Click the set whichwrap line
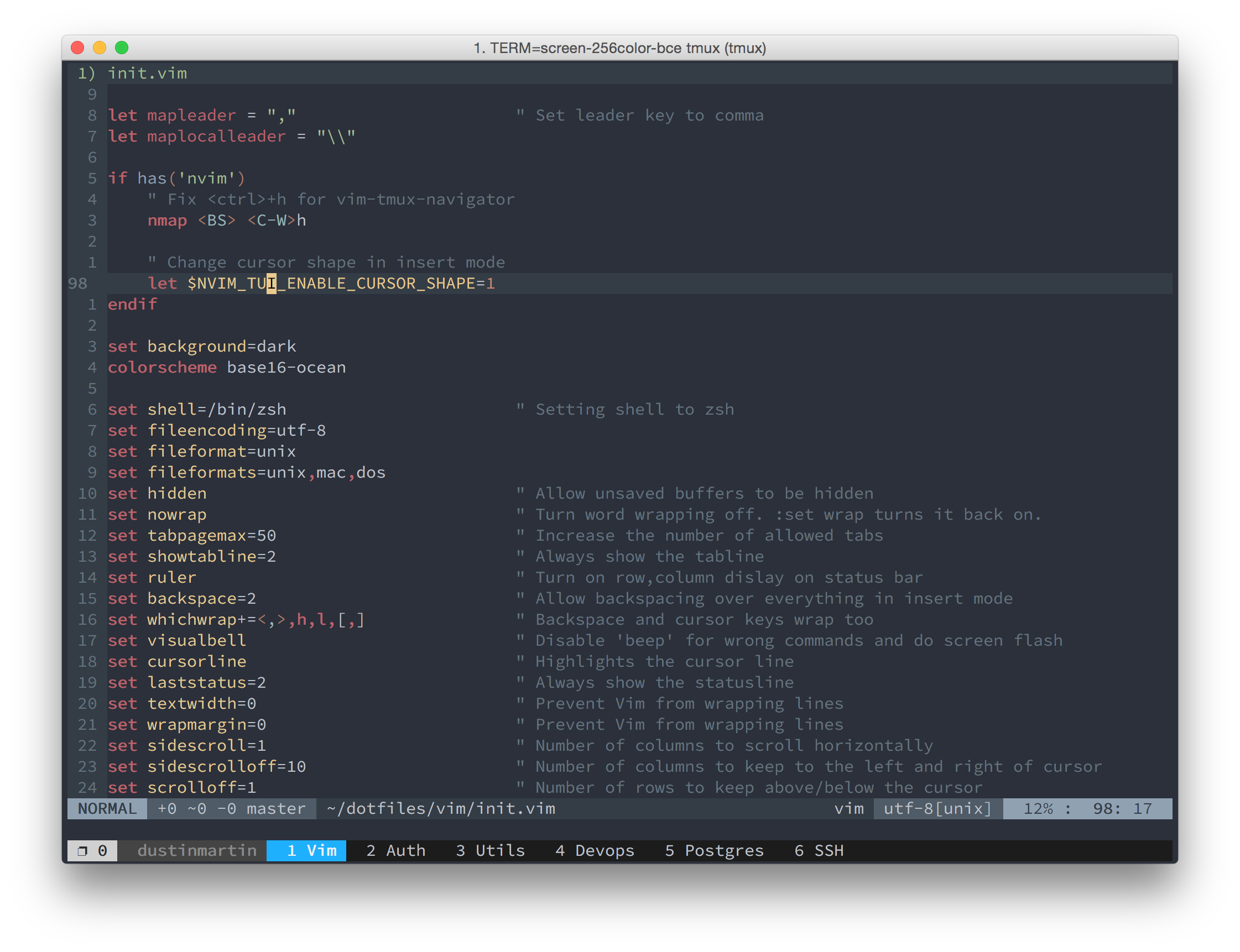Viewport: 1240px width, 952px height. (236, 619)
